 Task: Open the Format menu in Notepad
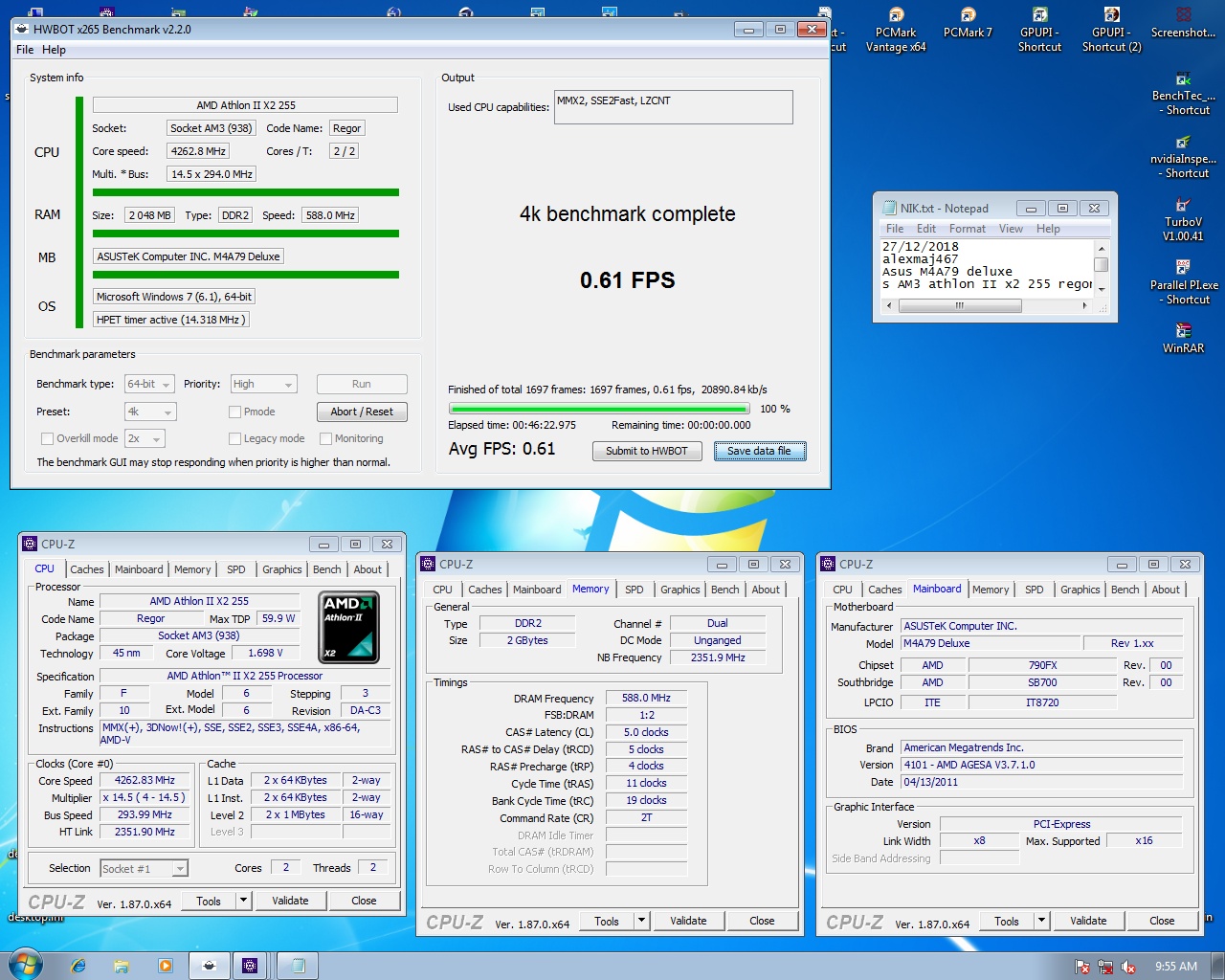click(967, 229)
